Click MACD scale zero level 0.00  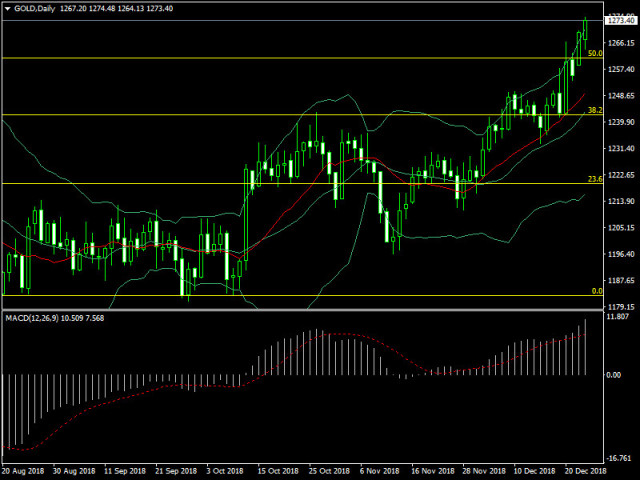point(614,375)
